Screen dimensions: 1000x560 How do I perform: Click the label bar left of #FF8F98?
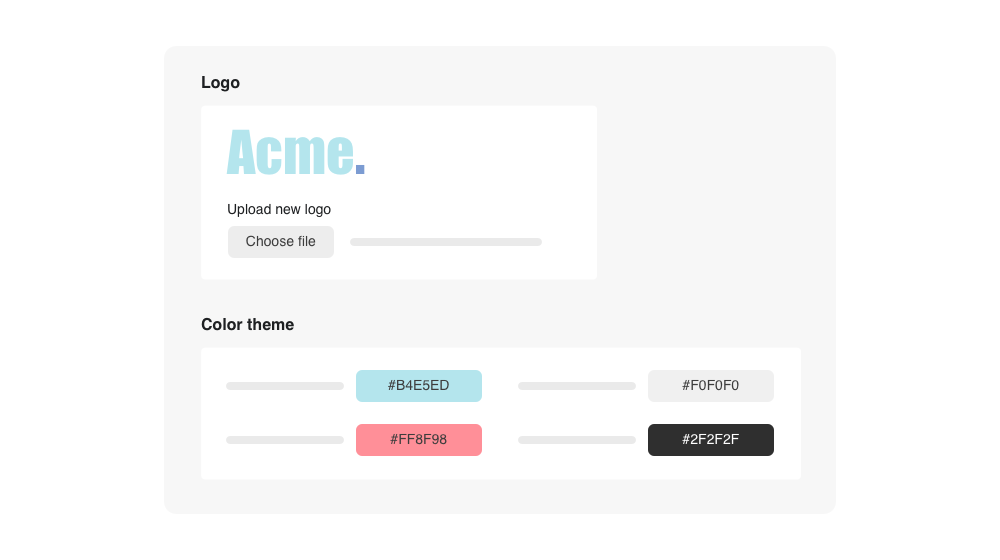point(285,440)
